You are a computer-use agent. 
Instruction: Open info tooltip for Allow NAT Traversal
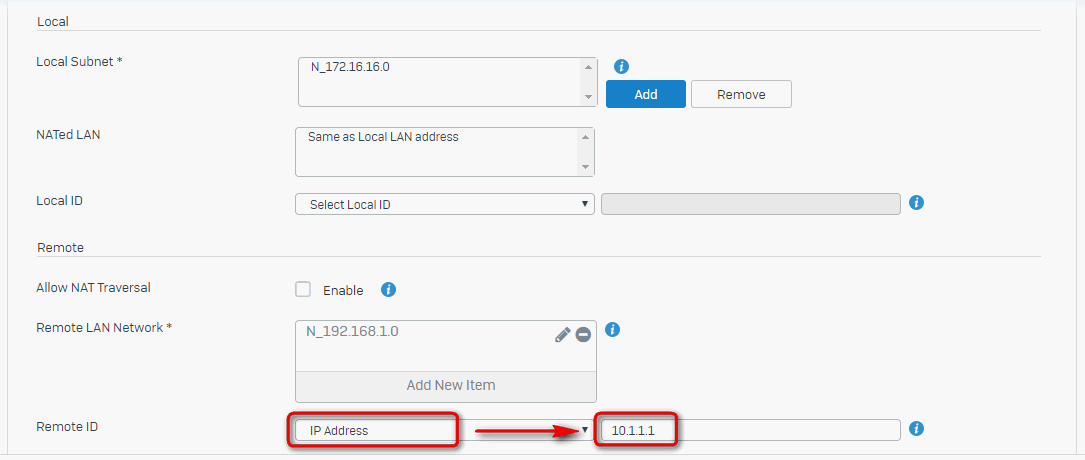point(388,289)
